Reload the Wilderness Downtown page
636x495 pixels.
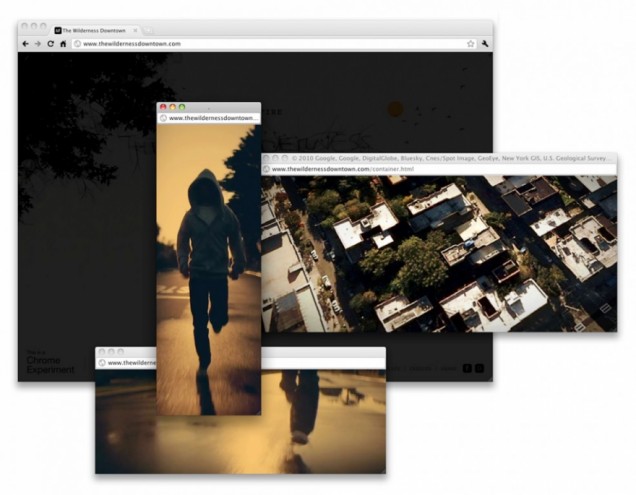50,44
